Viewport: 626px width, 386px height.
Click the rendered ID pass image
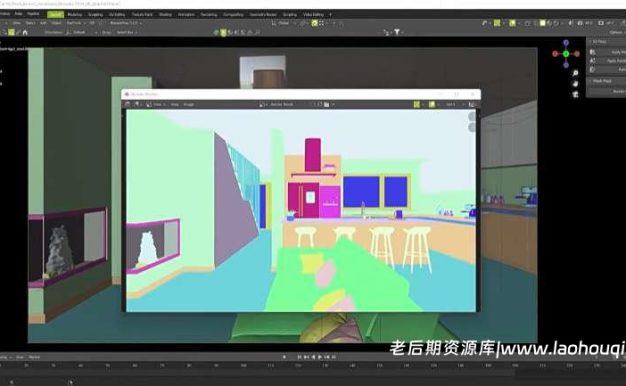pyautogui.click(x=301, y=210)
